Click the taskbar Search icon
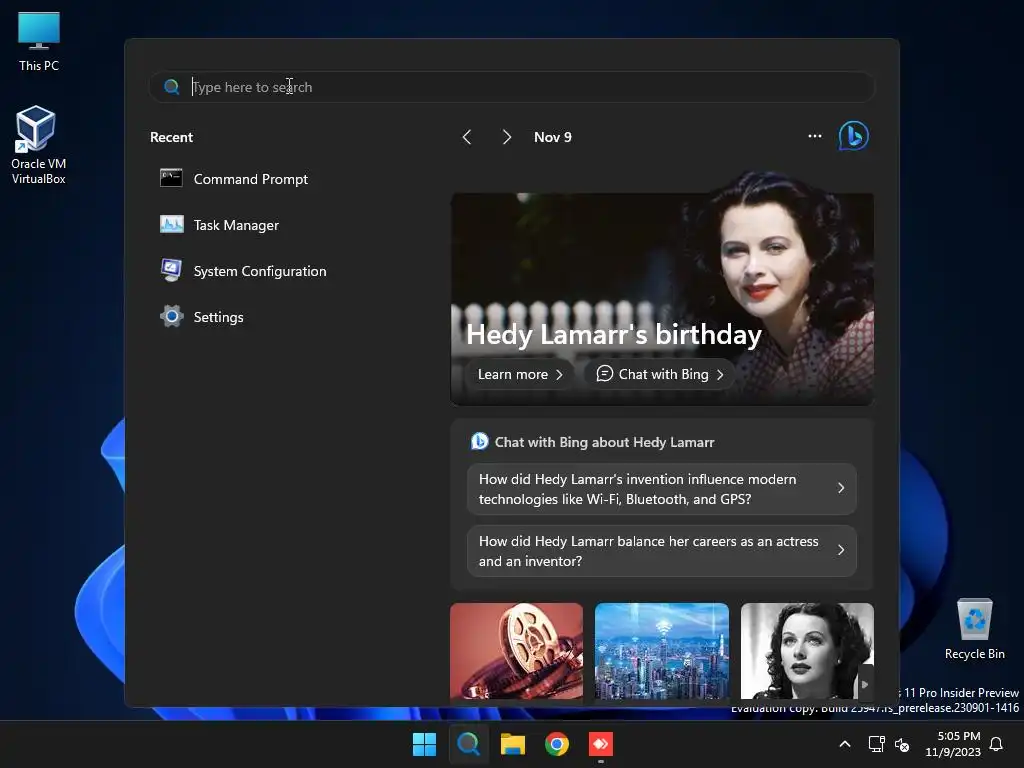 tap(468, 744)
